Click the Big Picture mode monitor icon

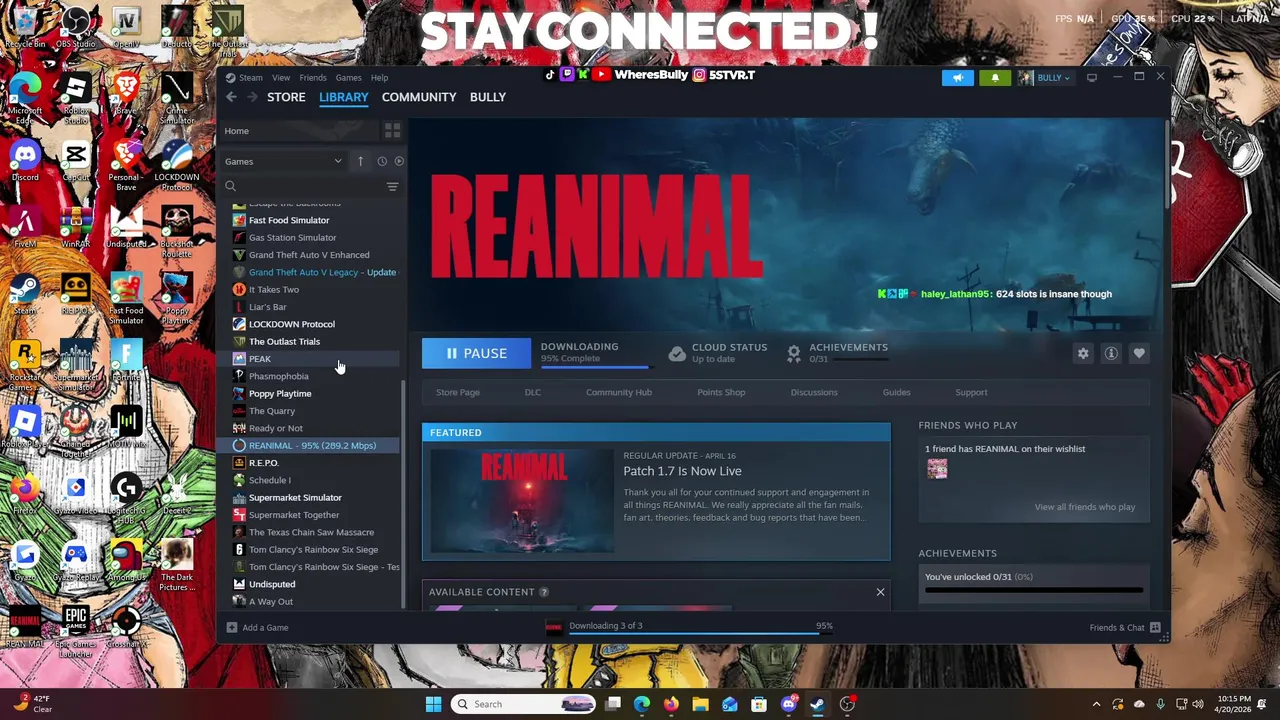(x=1092, y=77)
